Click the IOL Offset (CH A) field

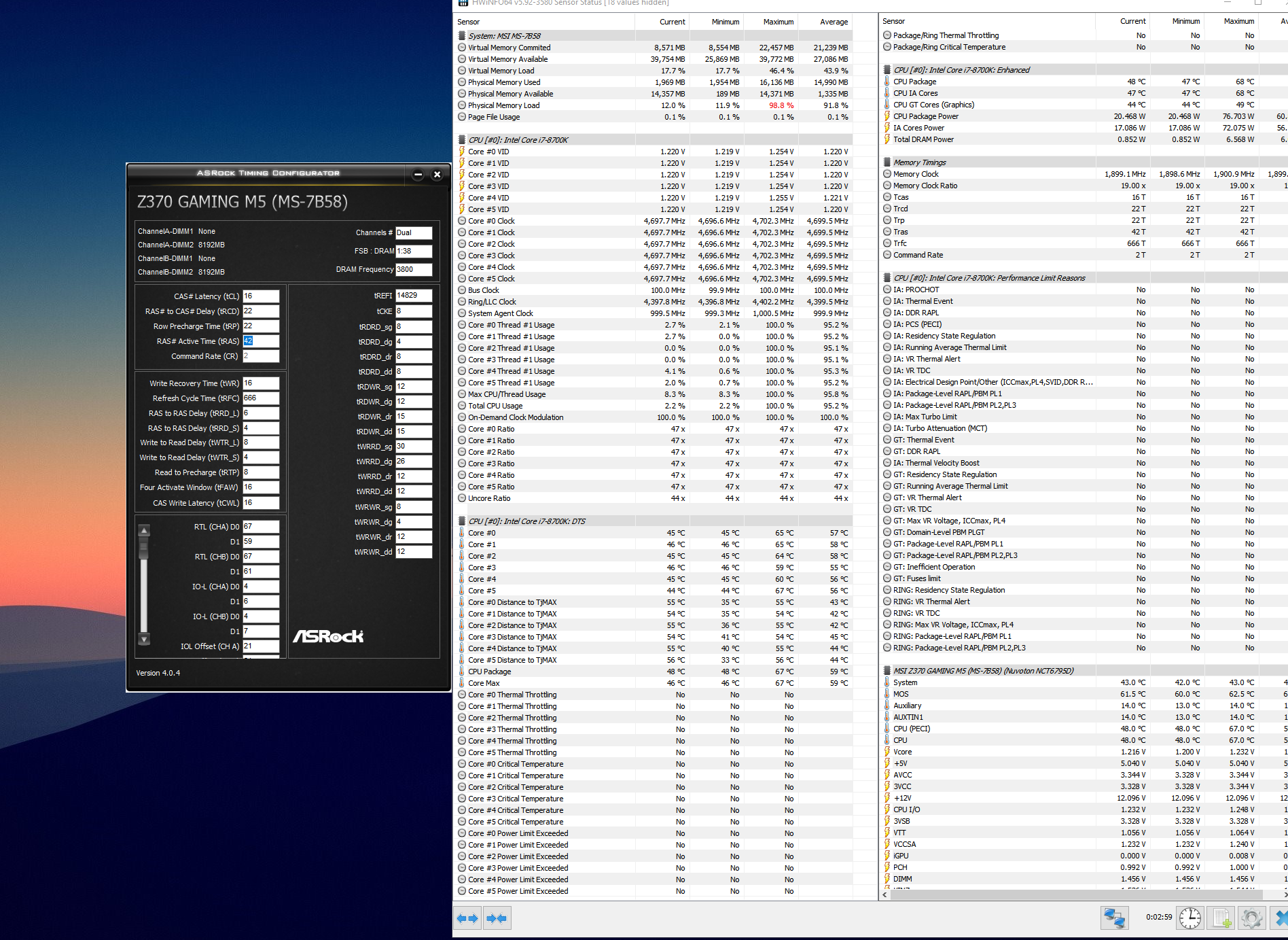(x=261, y=646)
